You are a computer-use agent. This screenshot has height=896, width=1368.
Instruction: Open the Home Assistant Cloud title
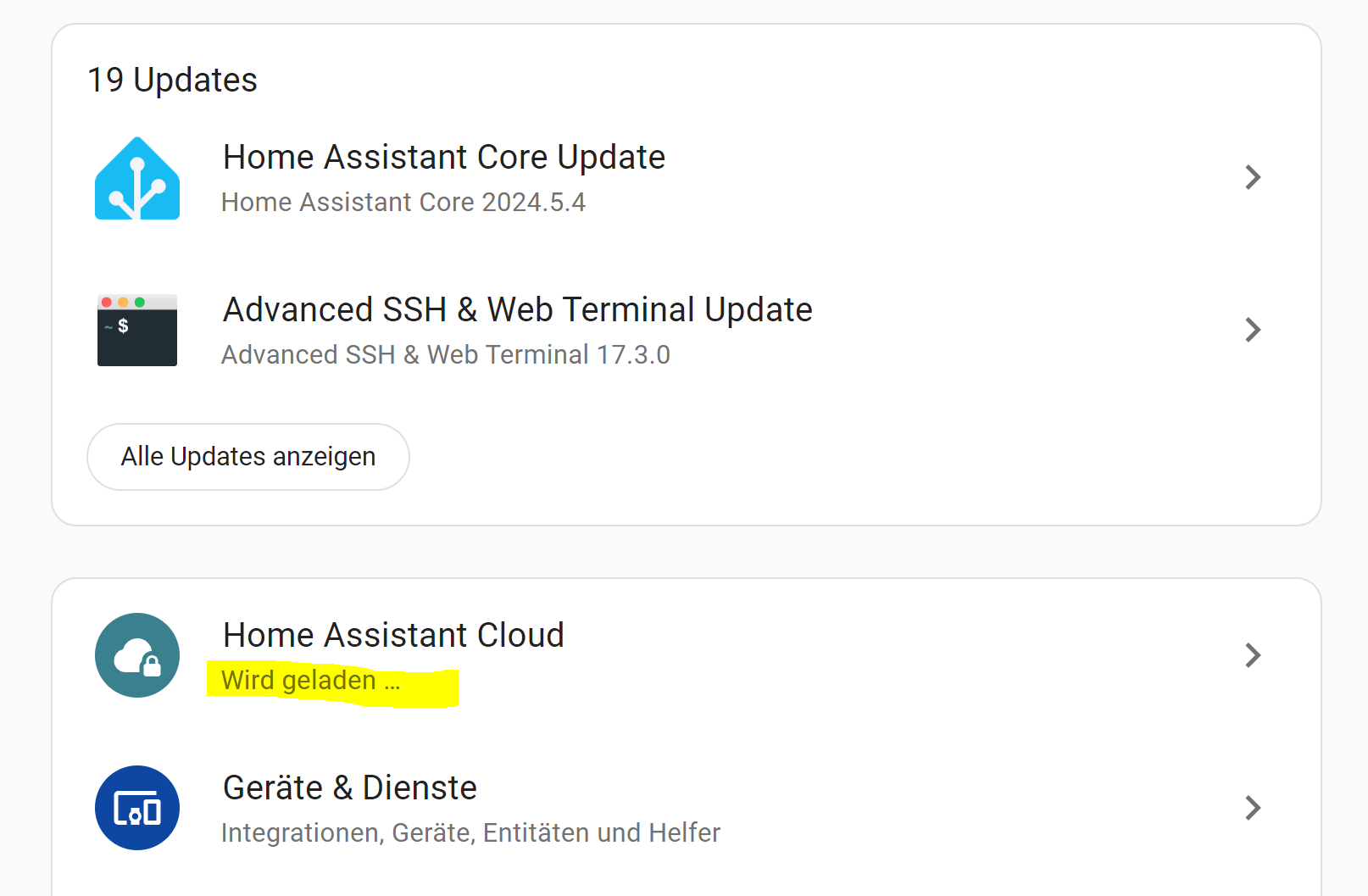coord(393,636)
